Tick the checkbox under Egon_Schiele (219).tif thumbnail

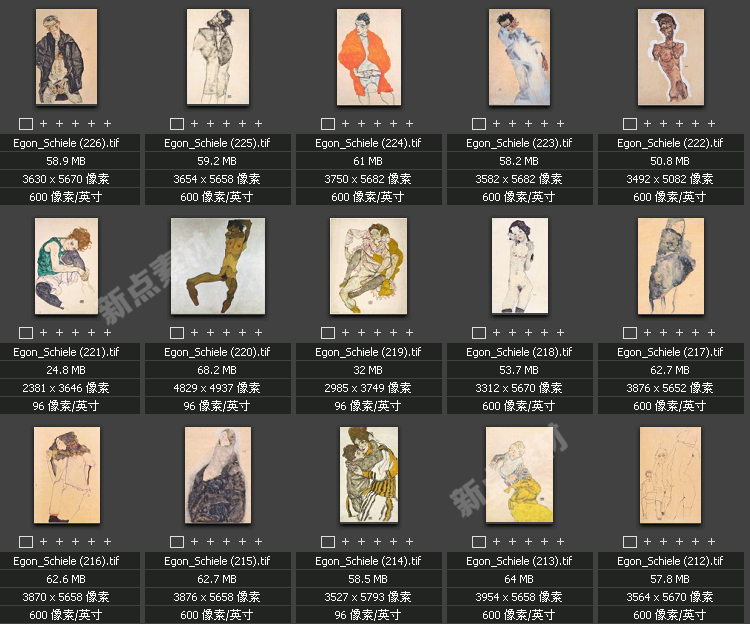click(x=328, y=333)
